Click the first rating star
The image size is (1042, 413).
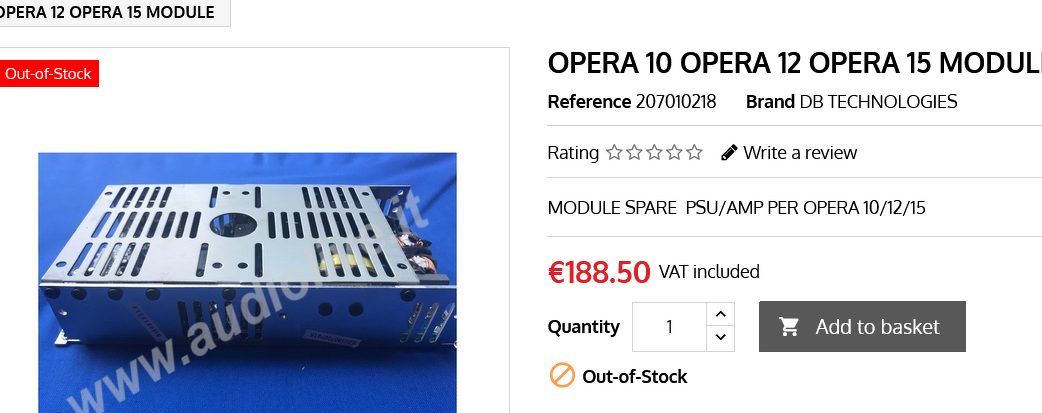coord(615,153)
